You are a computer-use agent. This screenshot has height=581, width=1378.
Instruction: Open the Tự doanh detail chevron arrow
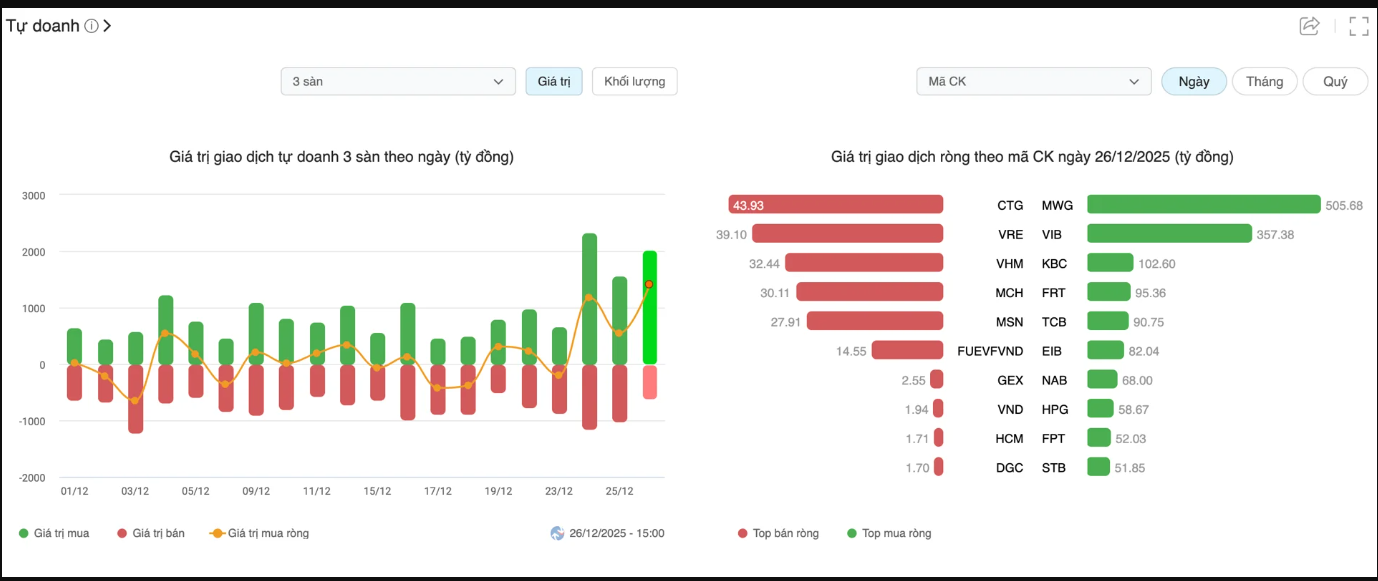click(107, 26)
